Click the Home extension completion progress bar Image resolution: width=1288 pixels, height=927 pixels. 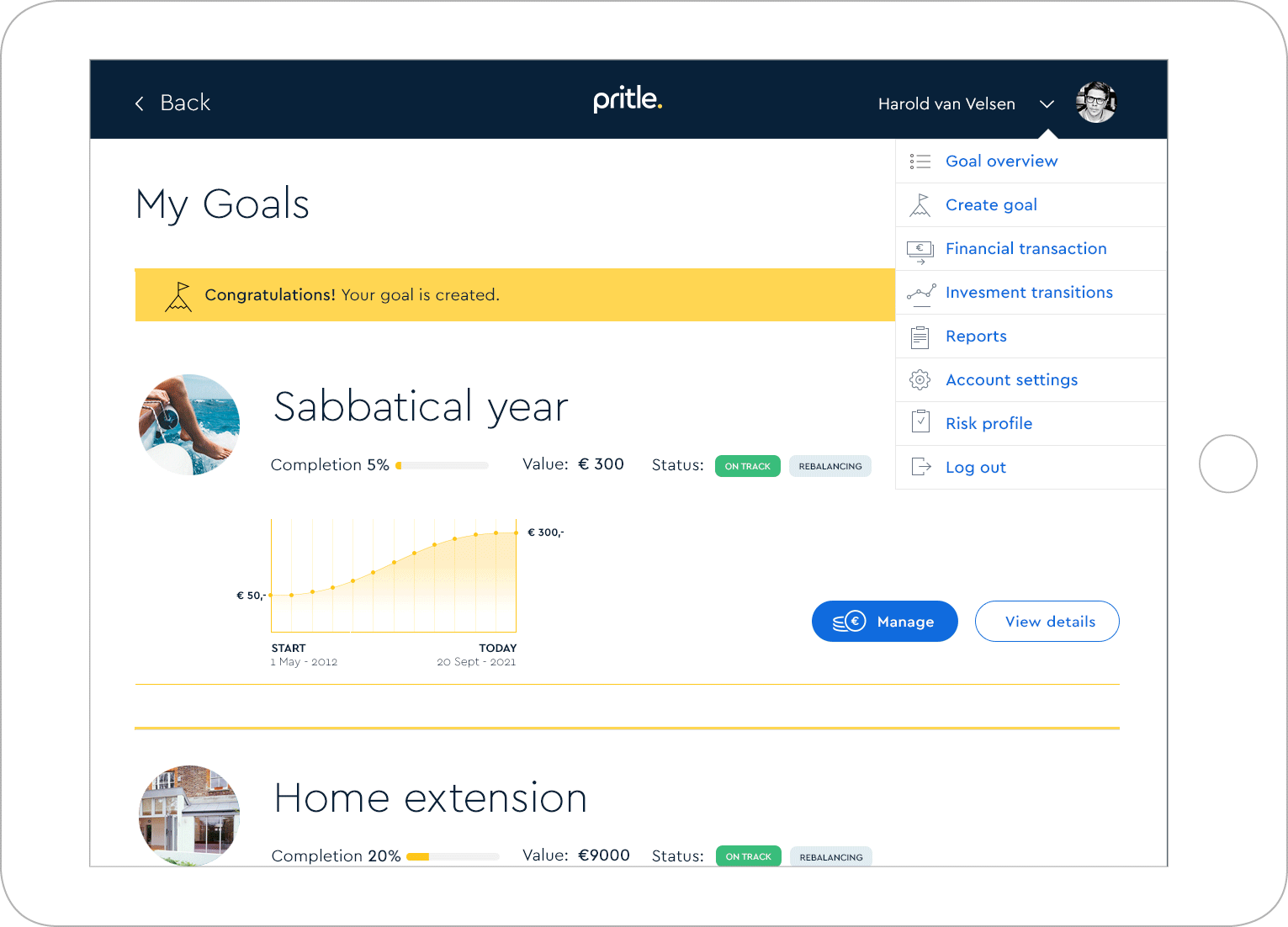click(x=453, y=856)
